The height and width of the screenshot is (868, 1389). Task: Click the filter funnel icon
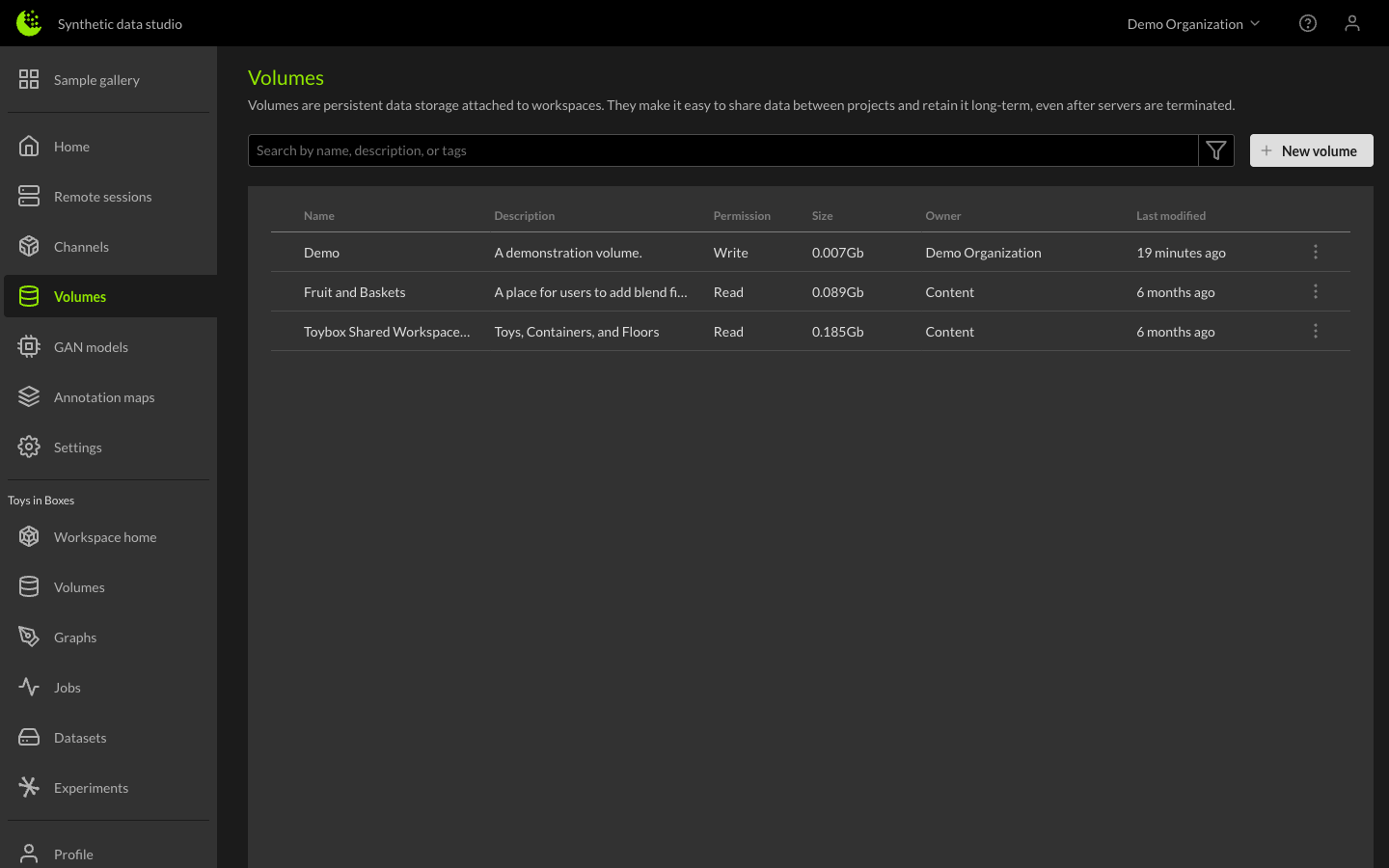tap(1215, 150)
